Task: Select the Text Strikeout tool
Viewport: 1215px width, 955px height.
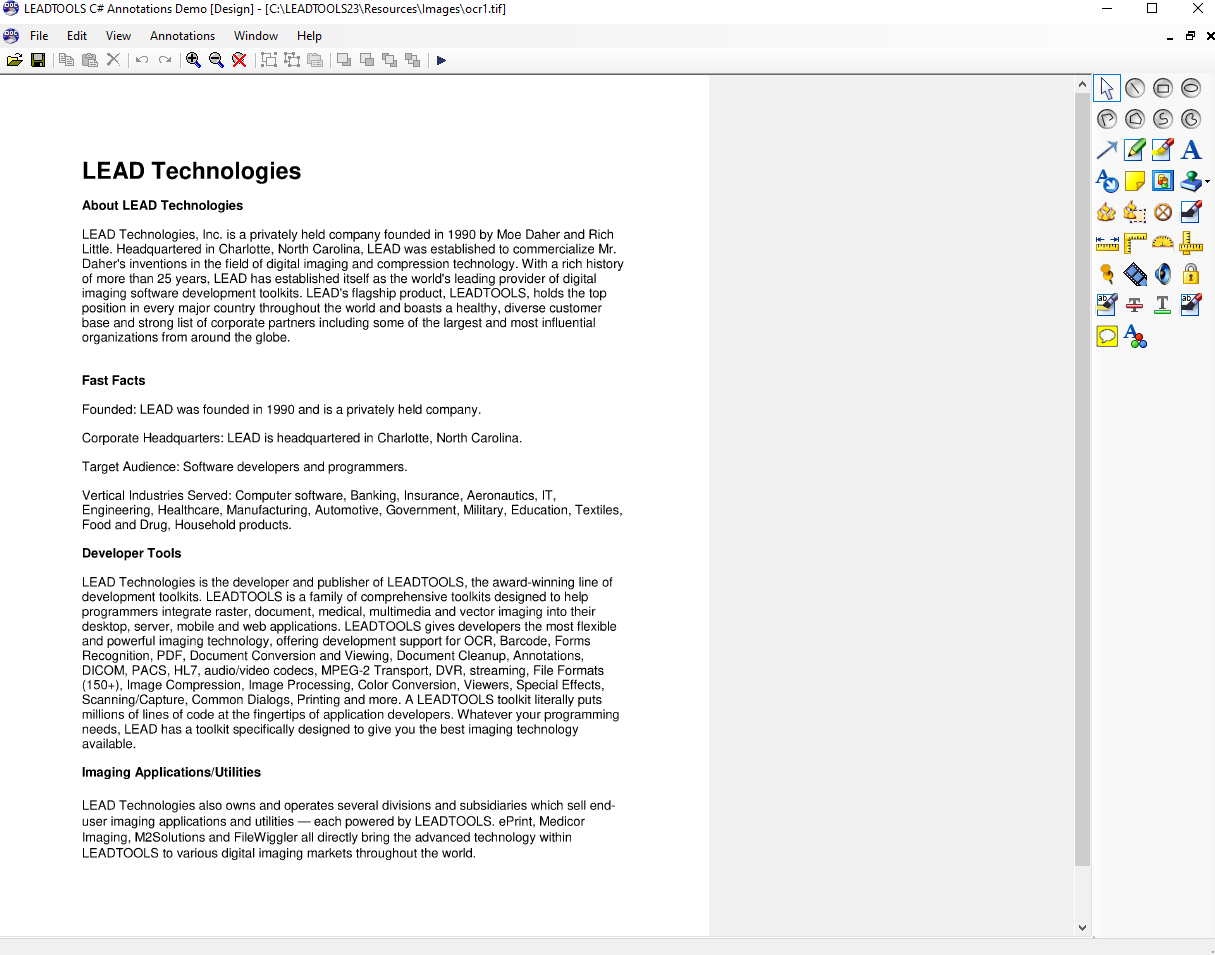Action: pos(1135,305)
